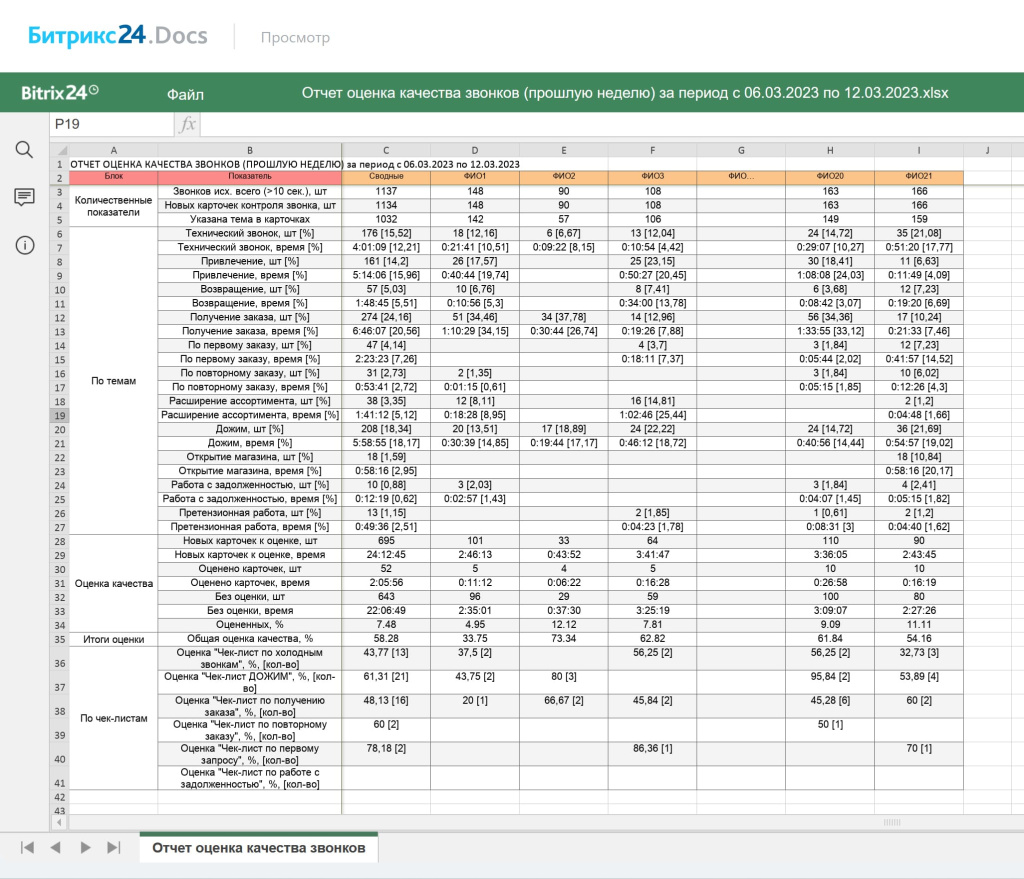Select all cells with the corner button
Screen dimensions: 1024x879
[x=59, y=149]
